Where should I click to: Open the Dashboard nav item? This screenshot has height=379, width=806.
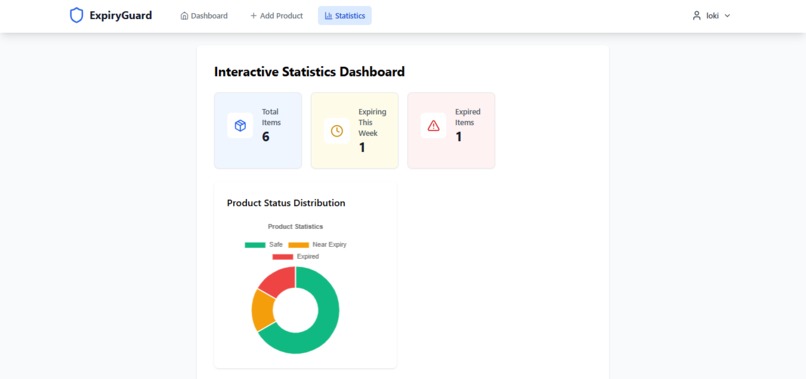point(204,16)
